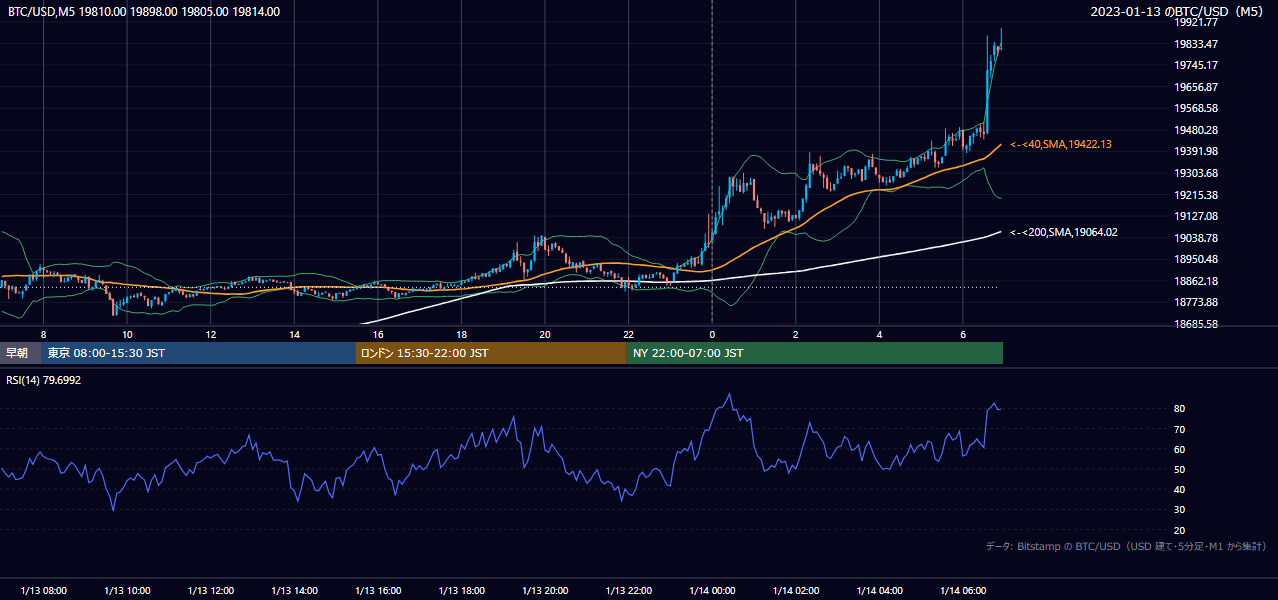Click bottom axis label 1/13 08:00
1278x600 pixels.
coord(43,590)
